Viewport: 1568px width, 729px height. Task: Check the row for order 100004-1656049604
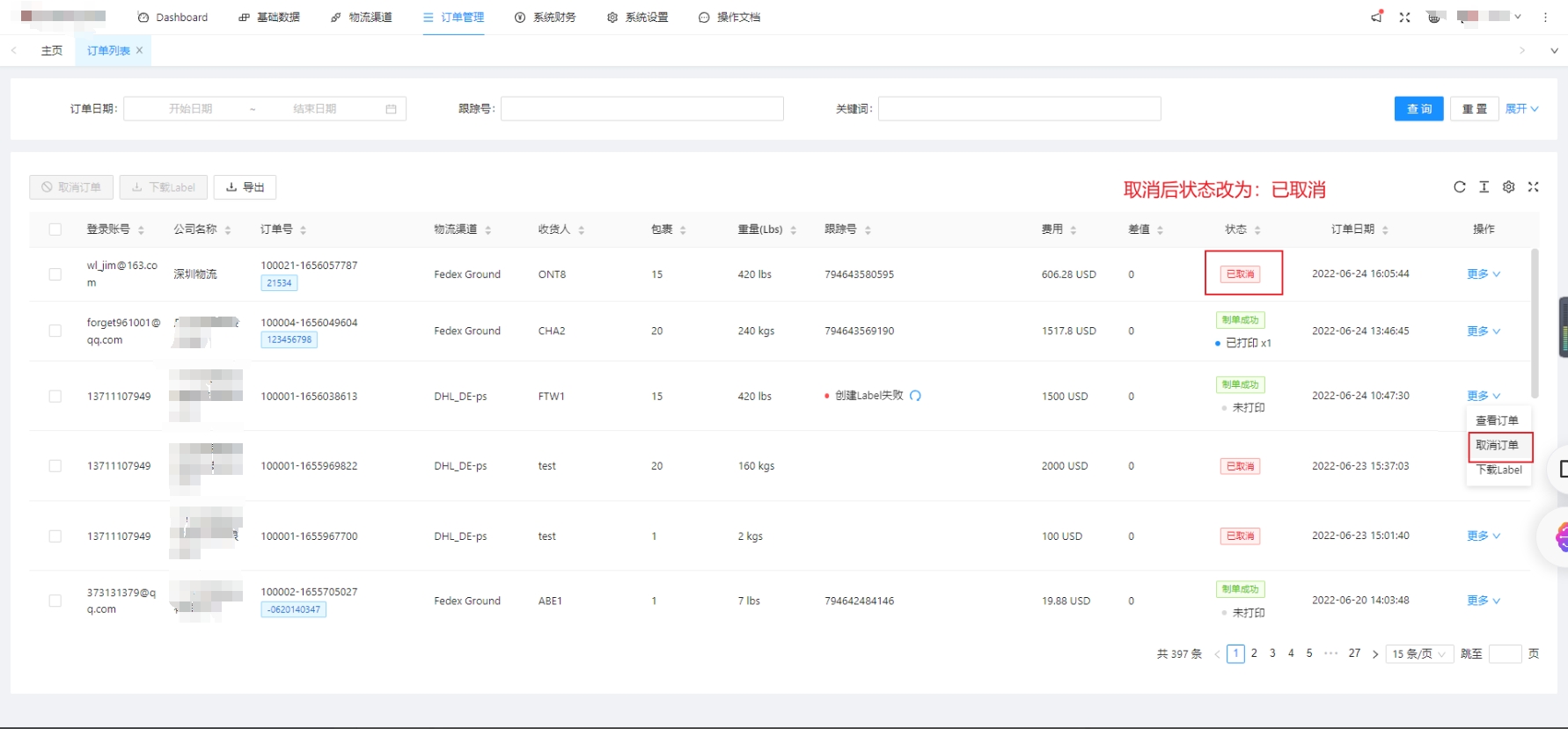[55, 331]
